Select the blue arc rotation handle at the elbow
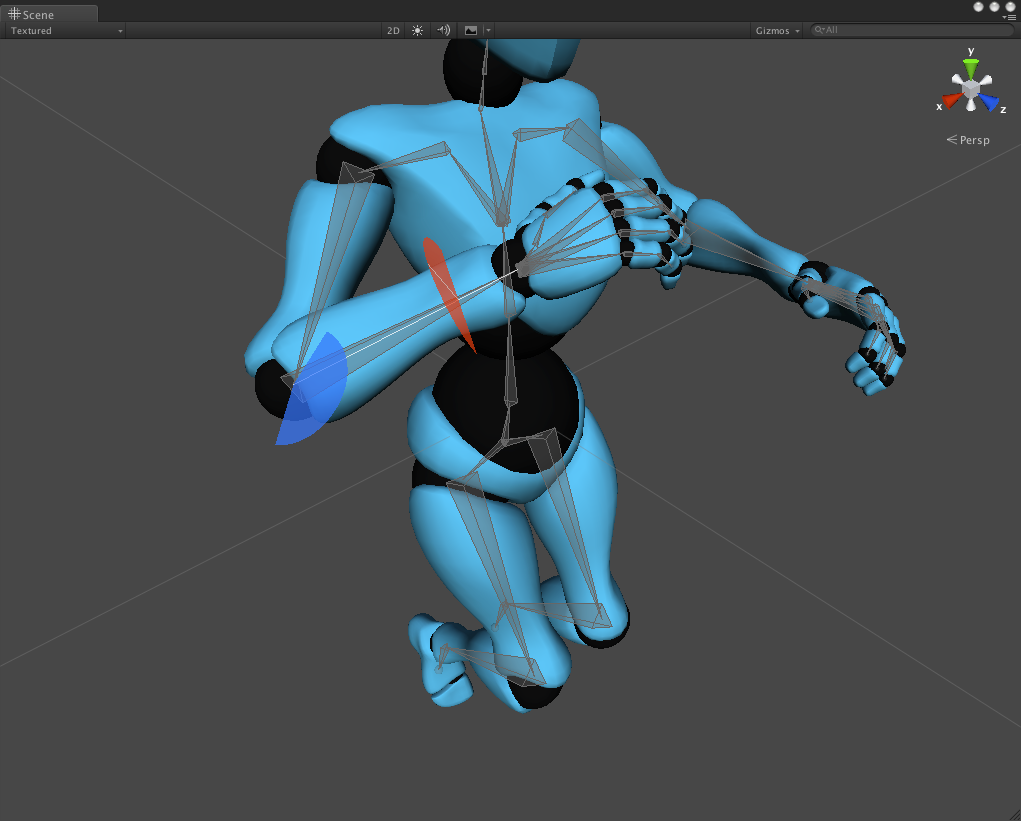Viewport: 1021px width, 821px height. point(313,391)
